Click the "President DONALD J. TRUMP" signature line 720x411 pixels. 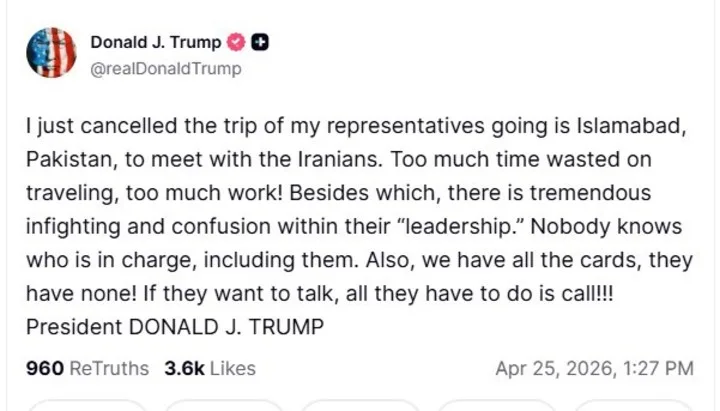(175, 327)
